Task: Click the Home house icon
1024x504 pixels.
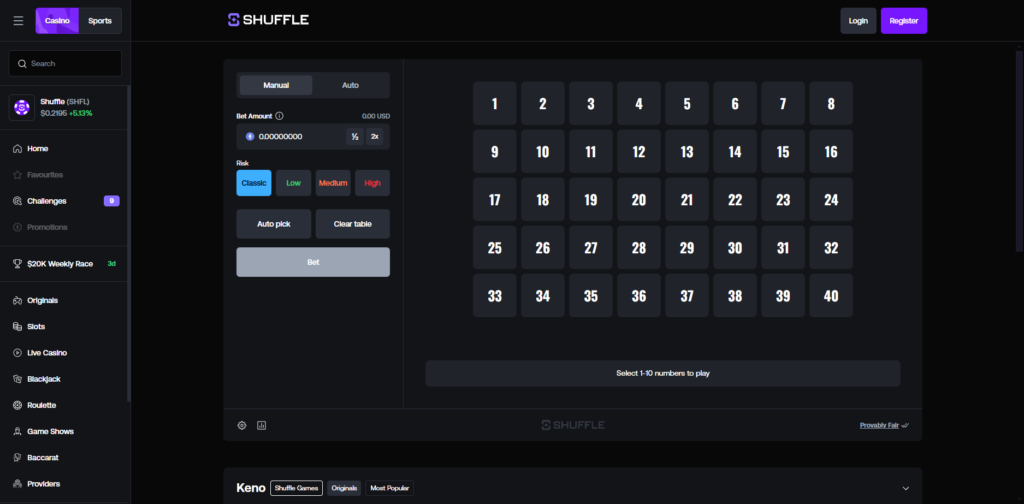Action: pyautogui.click(x=18, y=149)
